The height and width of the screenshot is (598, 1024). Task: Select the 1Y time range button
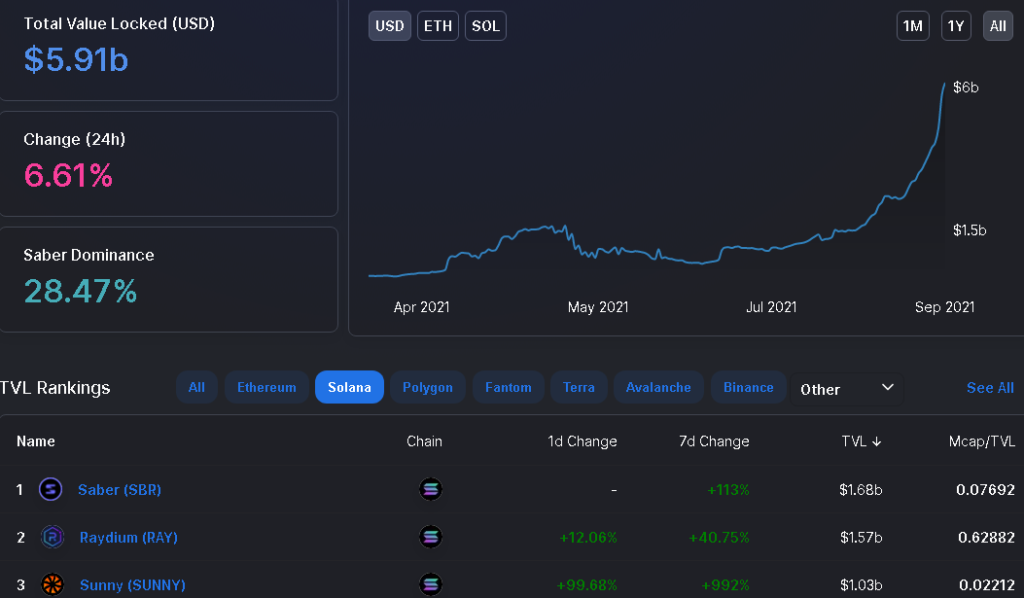tap(956, 26)
